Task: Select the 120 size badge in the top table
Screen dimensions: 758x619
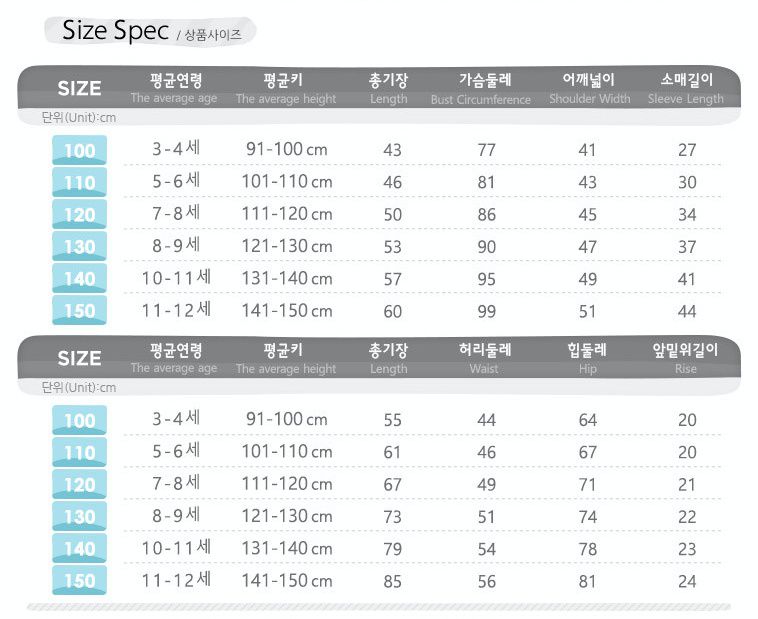Action: 79,215
